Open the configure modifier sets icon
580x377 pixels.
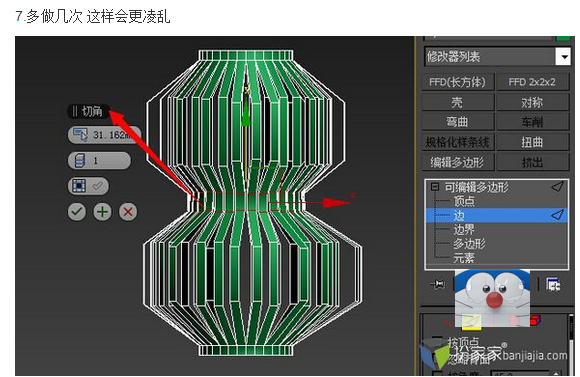(553, 285)
